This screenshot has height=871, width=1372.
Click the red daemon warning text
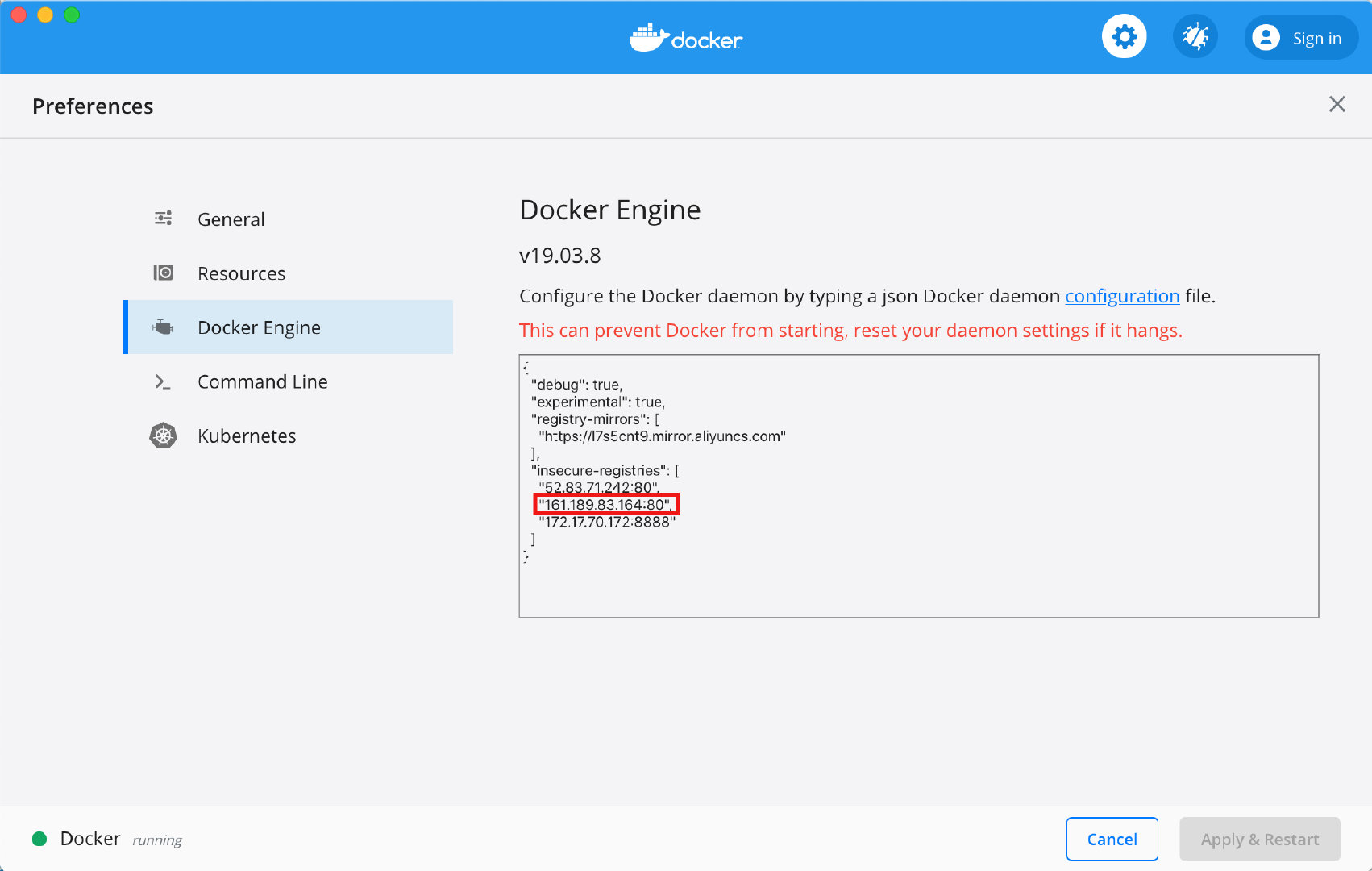click(x=850, y=331)
